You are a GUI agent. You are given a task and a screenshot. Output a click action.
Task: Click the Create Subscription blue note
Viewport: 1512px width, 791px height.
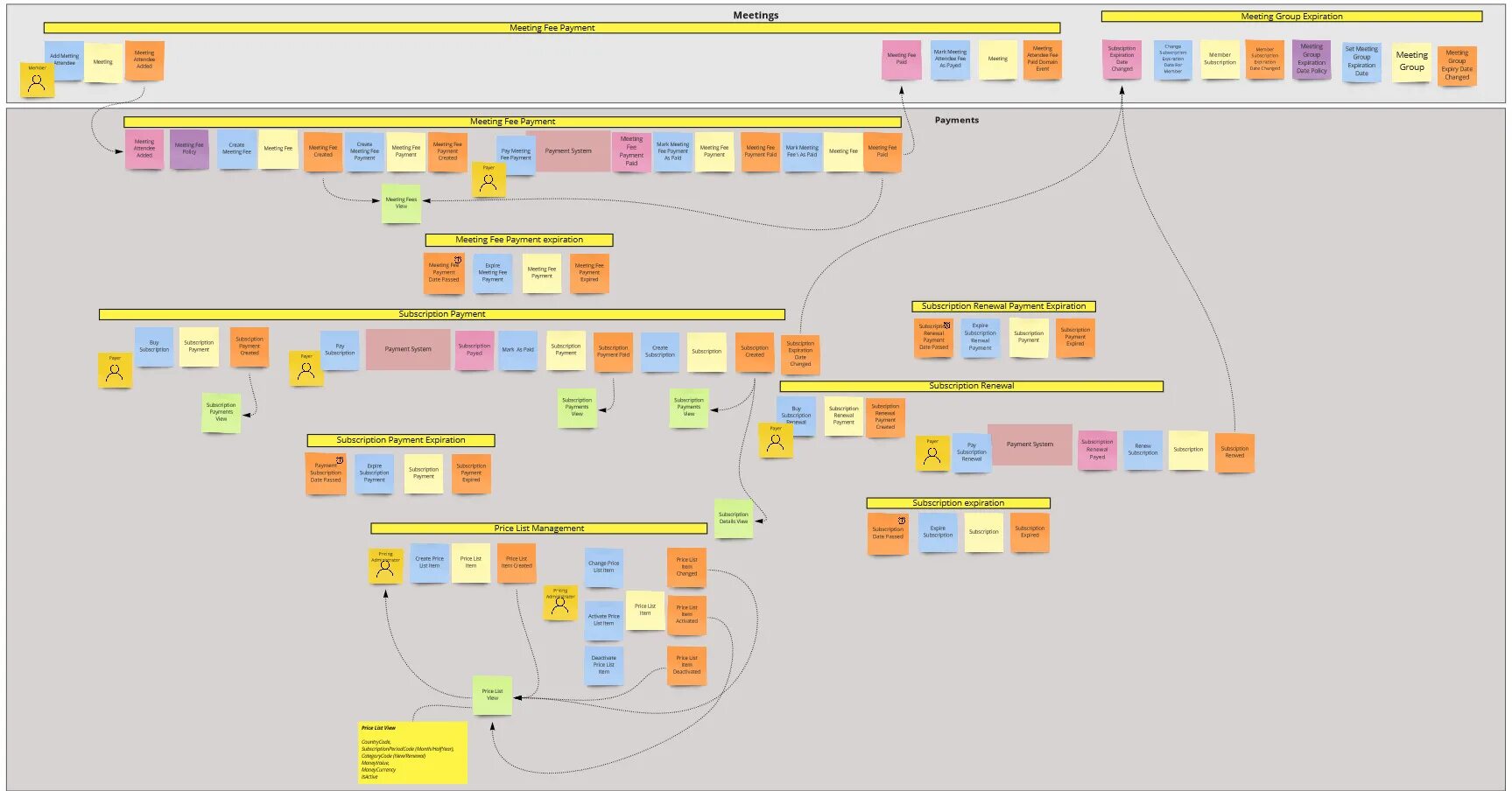[x=660, y=352]
